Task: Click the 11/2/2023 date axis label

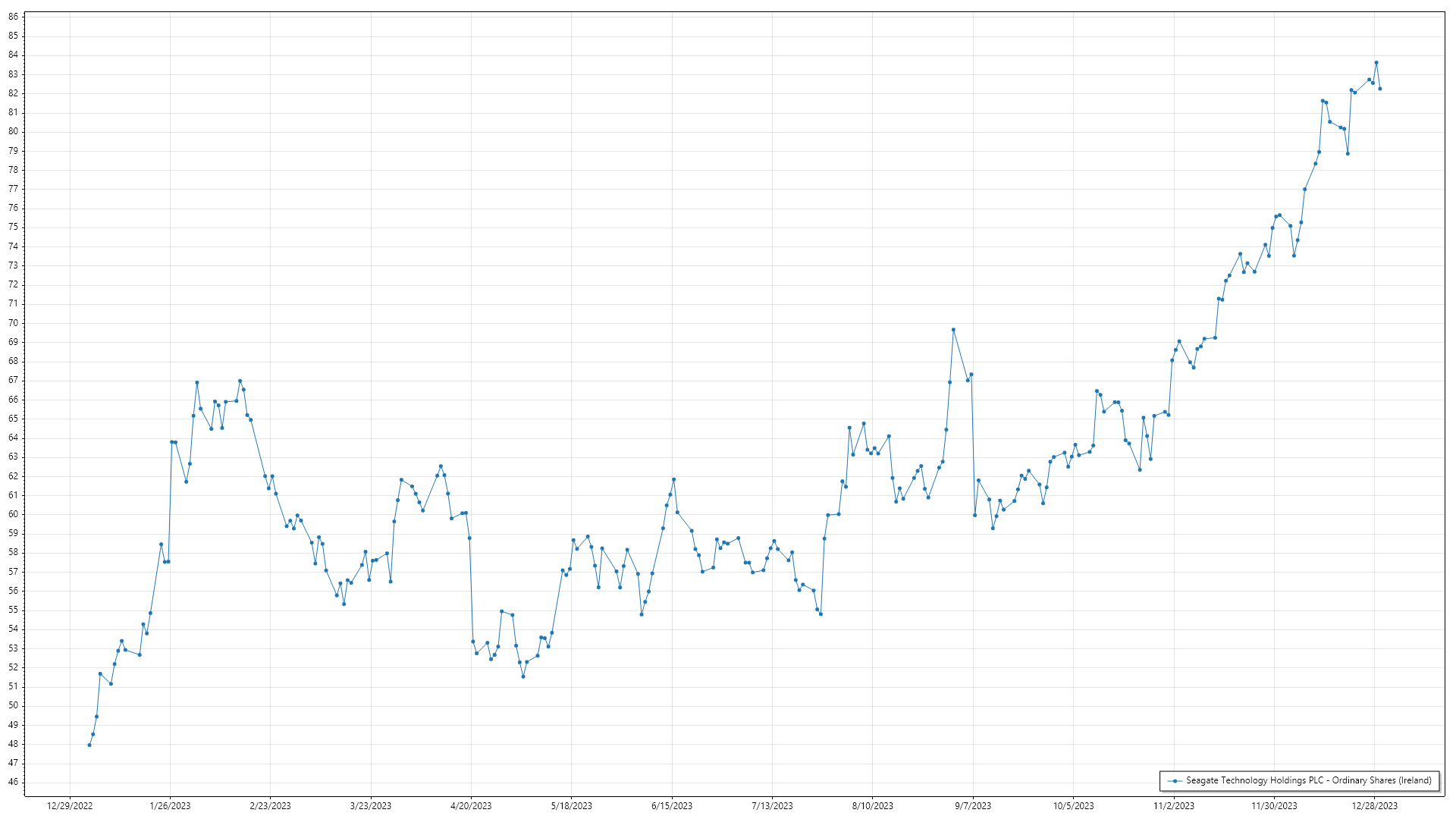Action: point(1174,806)
